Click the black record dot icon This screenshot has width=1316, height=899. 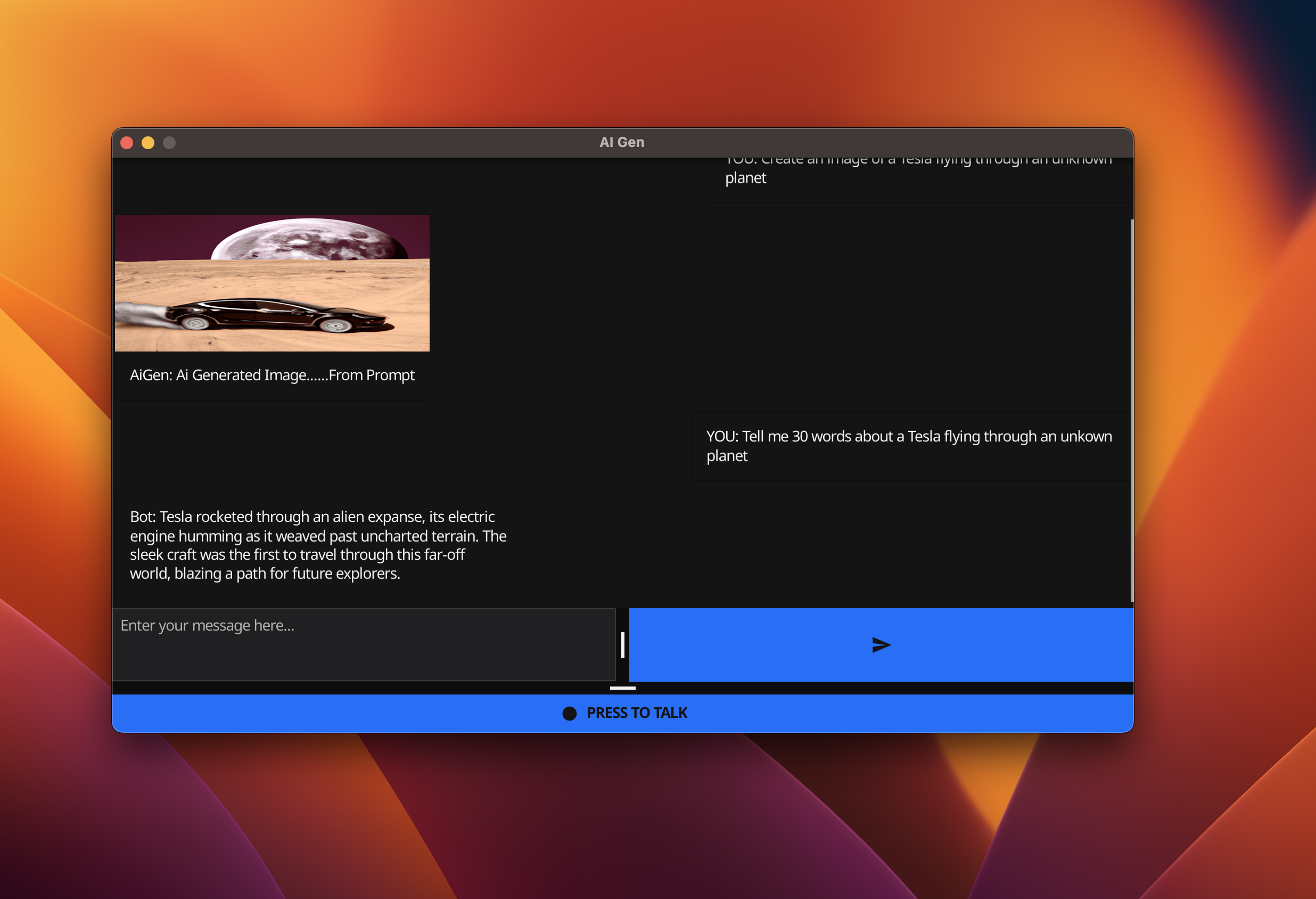pyautogui.click(x=569, y=713)
